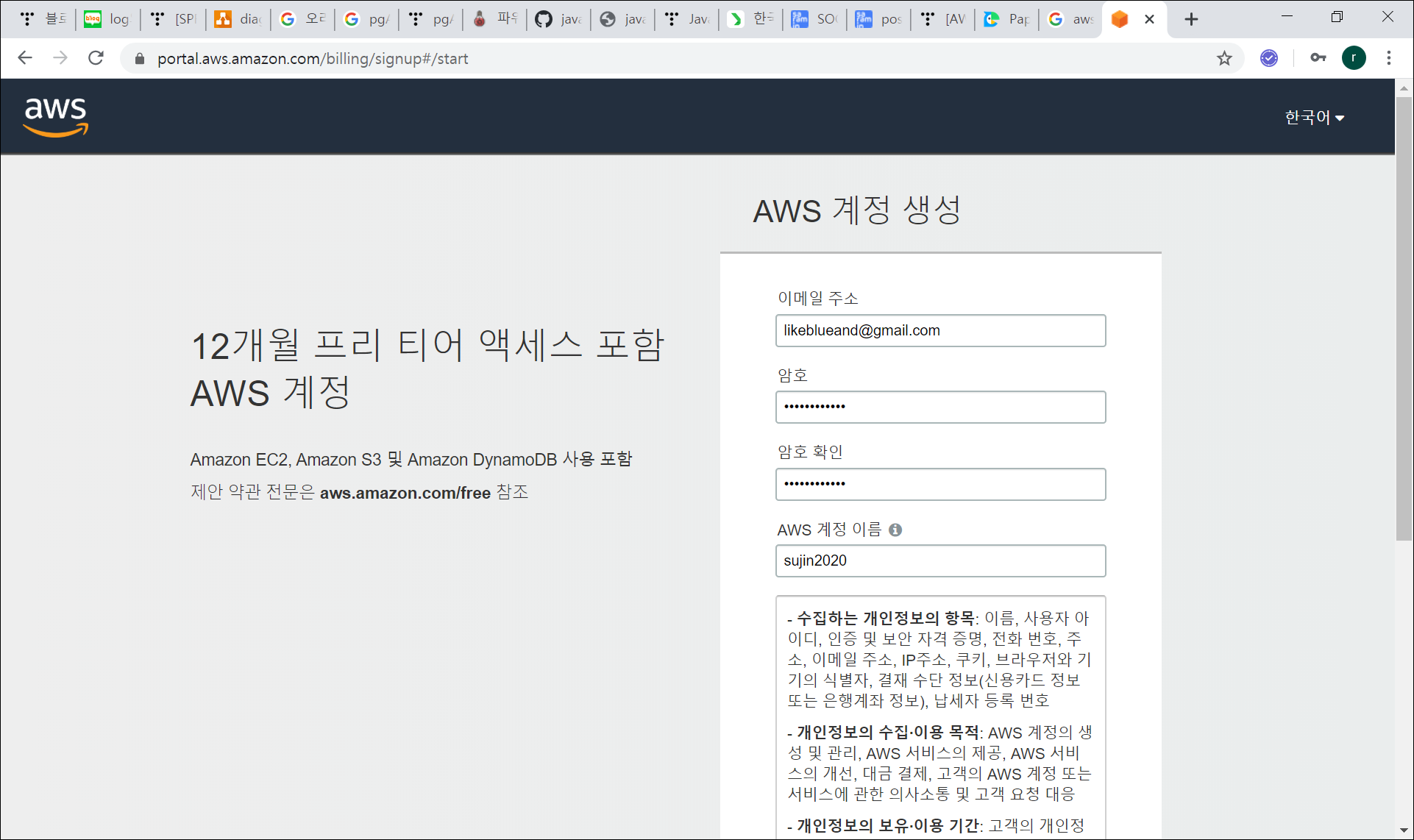
Task: Open the aws.amazon.com/free link
Action: pyautogui.click(x=405, y=493)
